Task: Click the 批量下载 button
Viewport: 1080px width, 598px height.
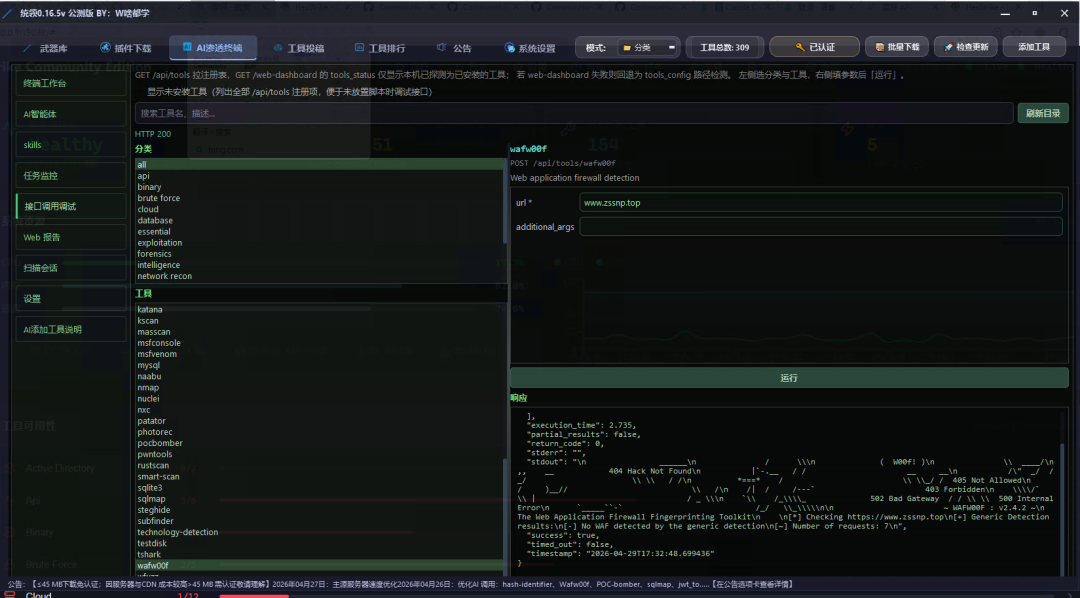Action: (897, 47)
